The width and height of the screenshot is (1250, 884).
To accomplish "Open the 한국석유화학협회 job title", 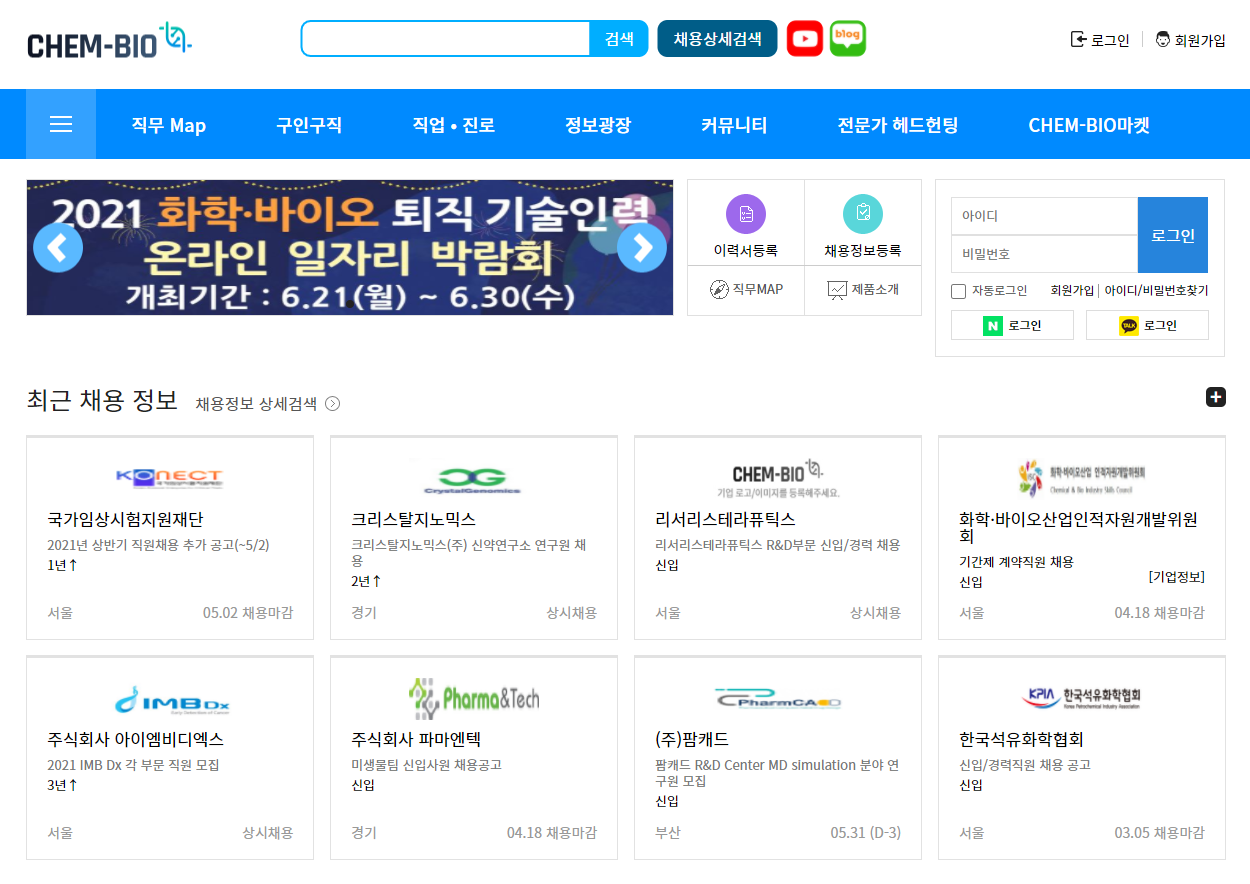I will [1022, 740].
